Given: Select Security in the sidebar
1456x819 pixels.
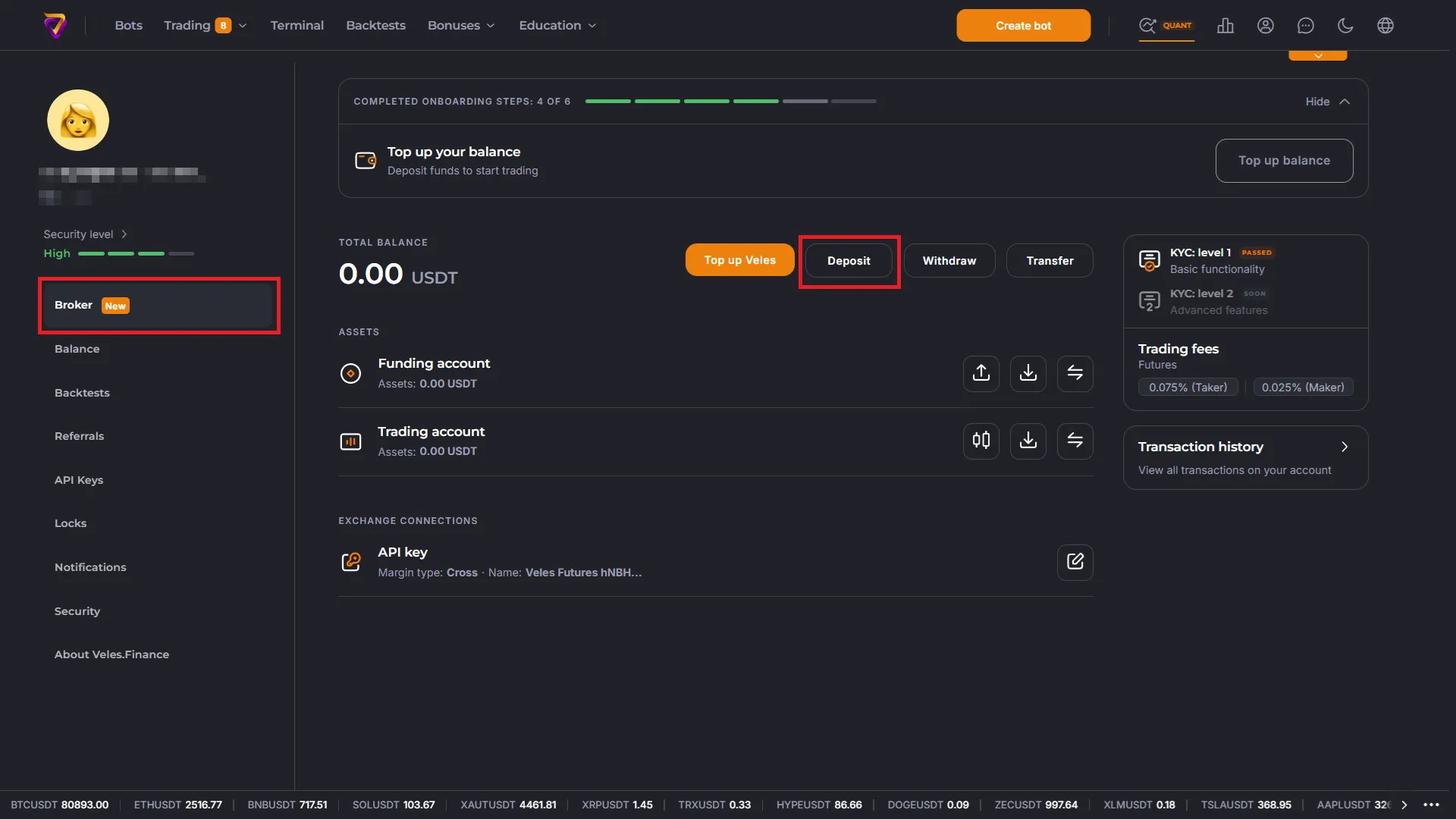Looking at the screenshot, I should tap(77, 611).
